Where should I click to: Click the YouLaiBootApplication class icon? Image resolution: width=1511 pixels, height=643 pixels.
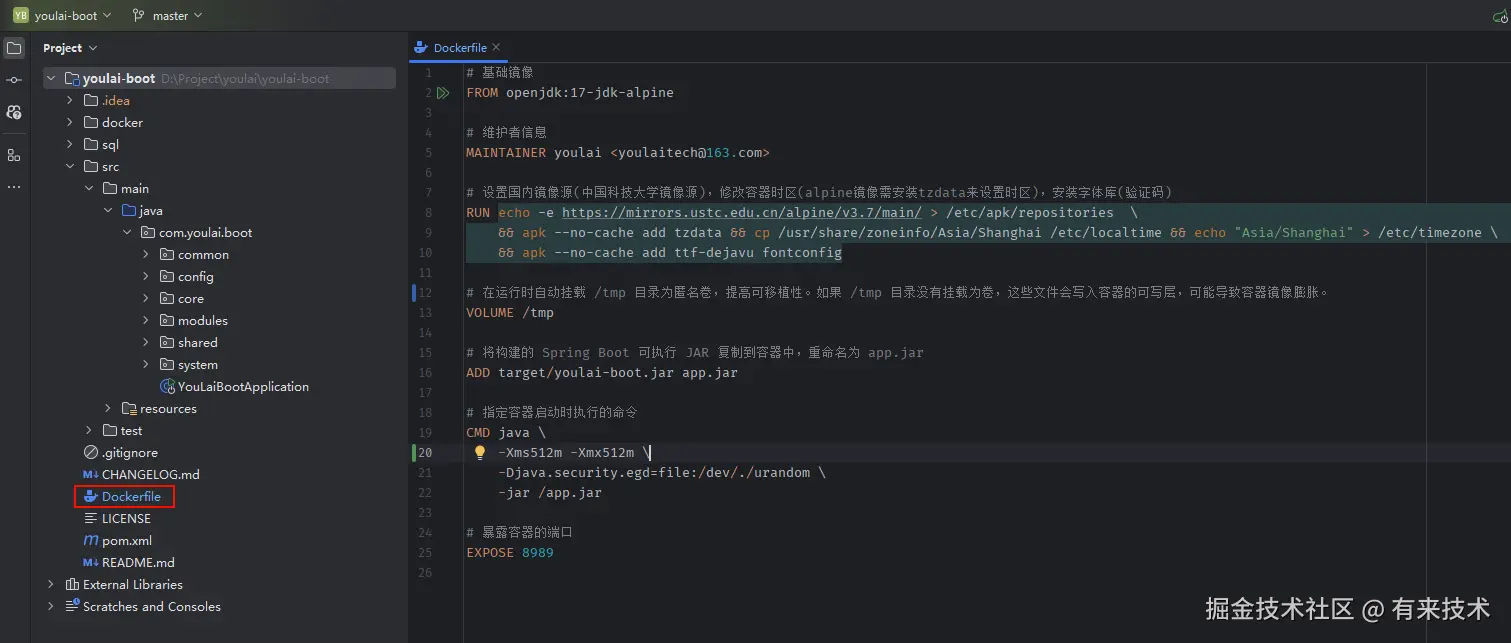168,387
